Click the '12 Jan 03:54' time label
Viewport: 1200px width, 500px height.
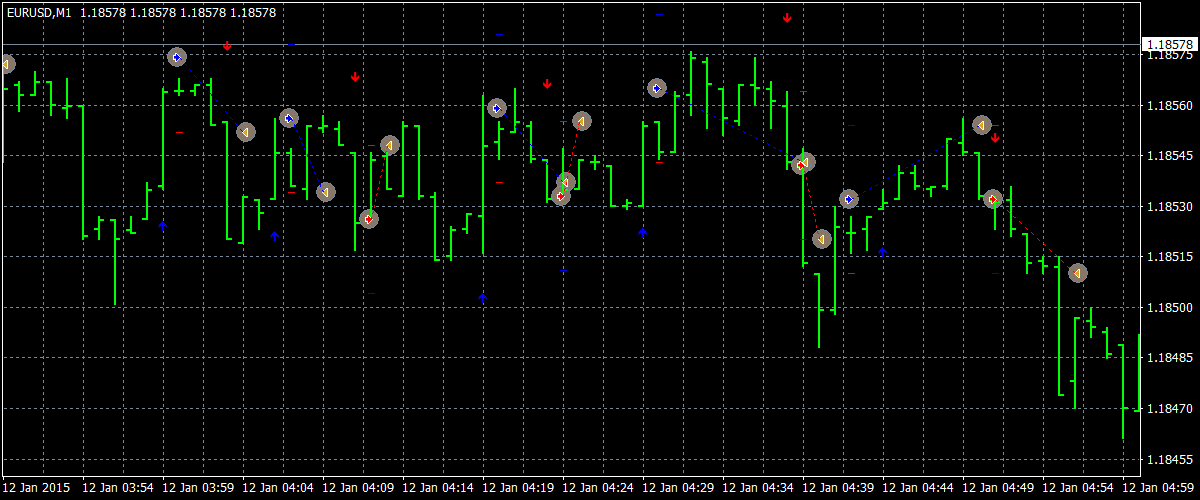117,488
